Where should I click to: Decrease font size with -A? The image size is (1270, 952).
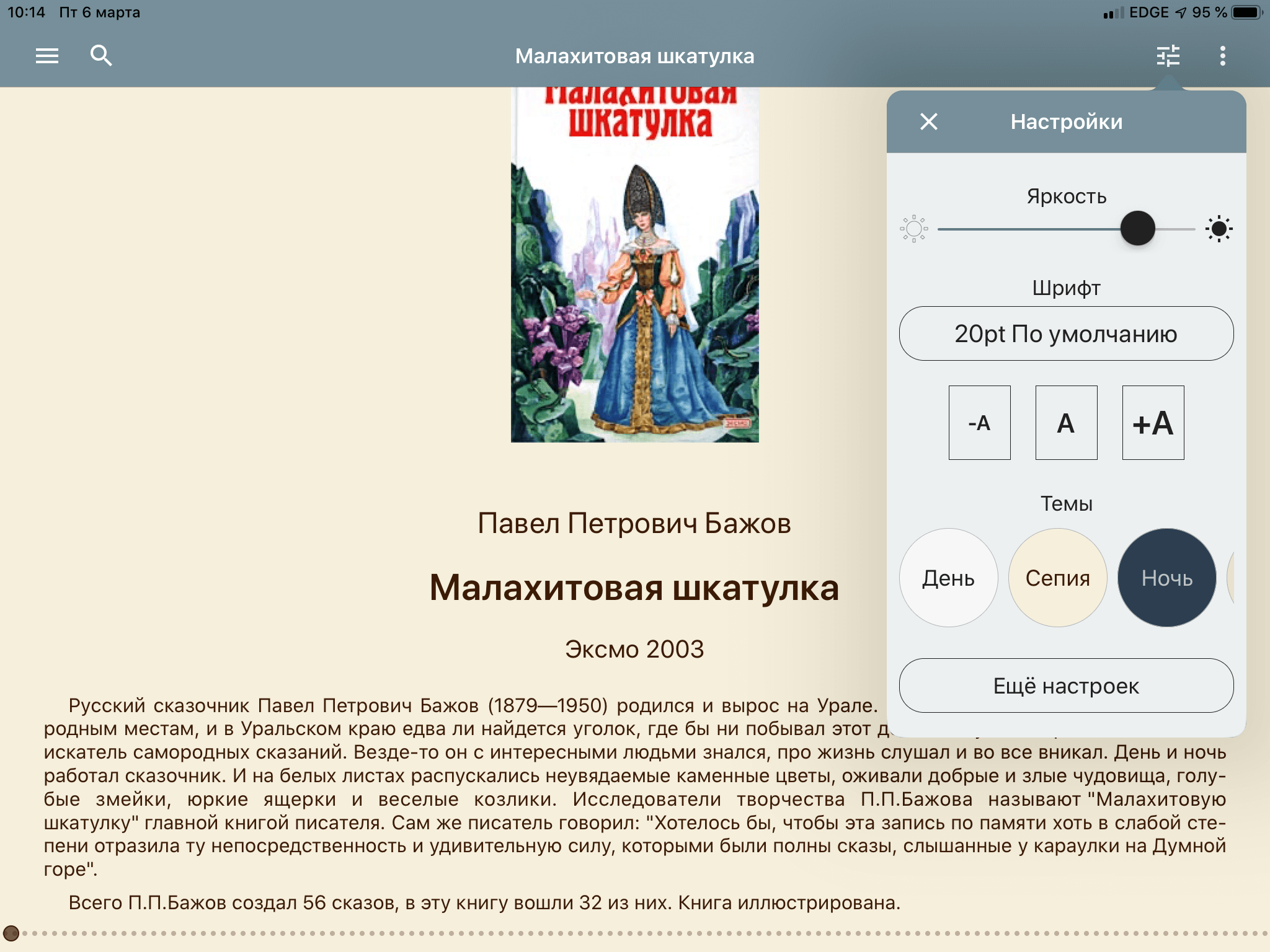click(x=979, y=423)
